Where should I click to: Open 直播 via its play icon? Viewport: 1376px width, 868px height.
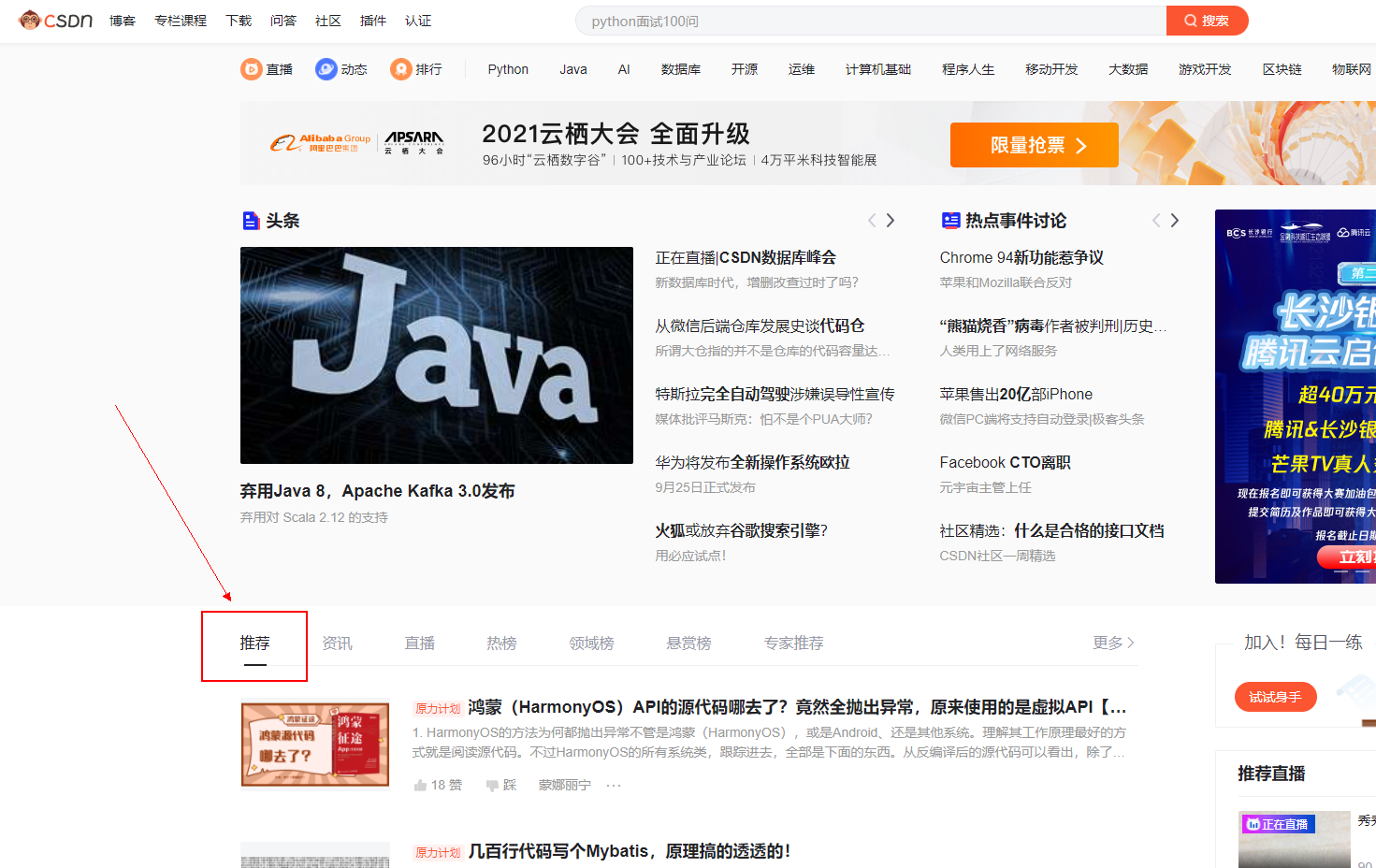252,68
